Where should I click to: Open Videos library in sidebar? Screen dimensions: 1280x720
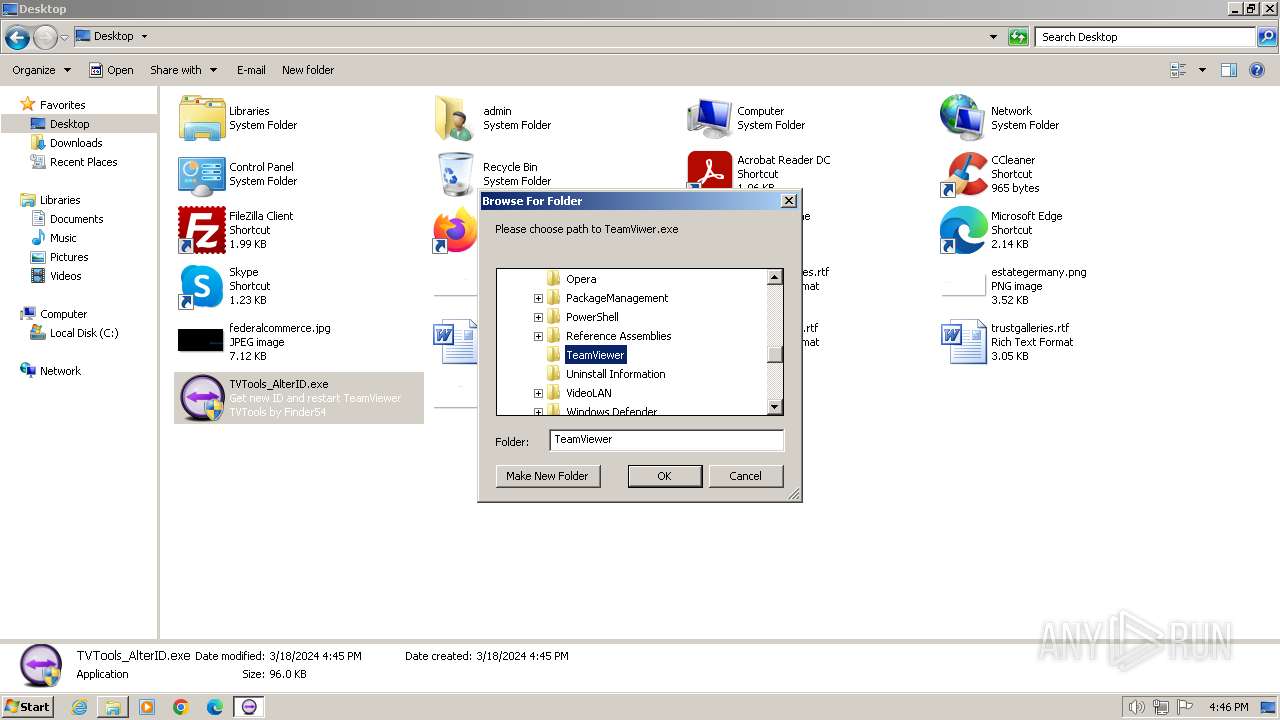65,276
